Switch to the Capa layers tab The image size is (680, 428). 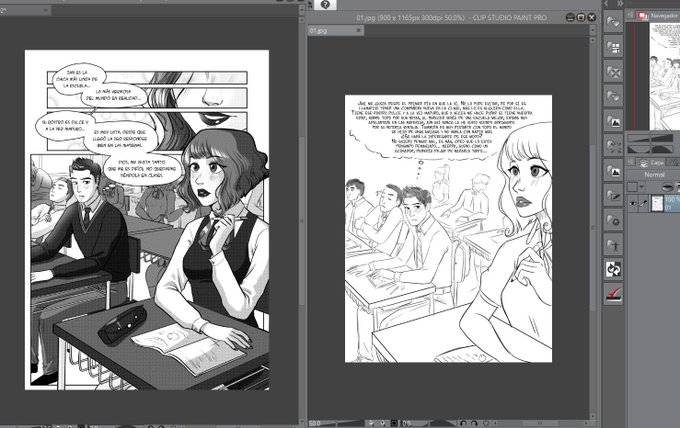(652, 162)
